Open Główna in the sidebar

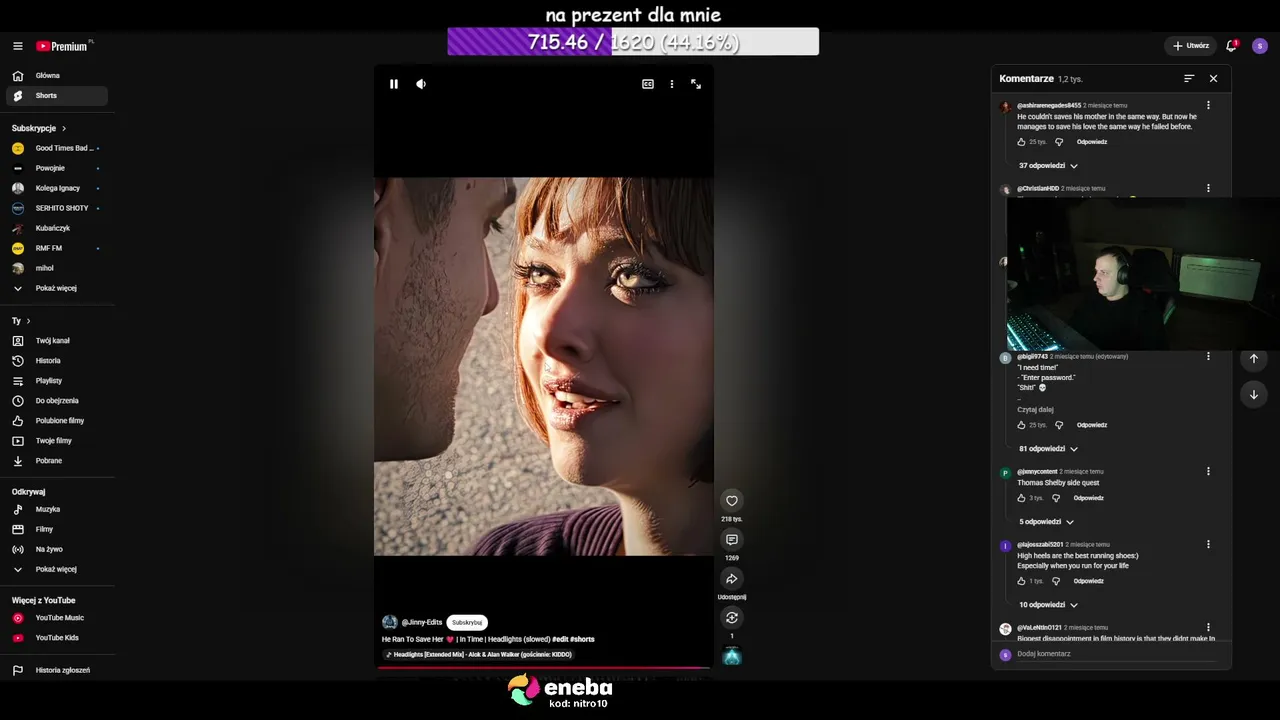(x=57, y=76)
